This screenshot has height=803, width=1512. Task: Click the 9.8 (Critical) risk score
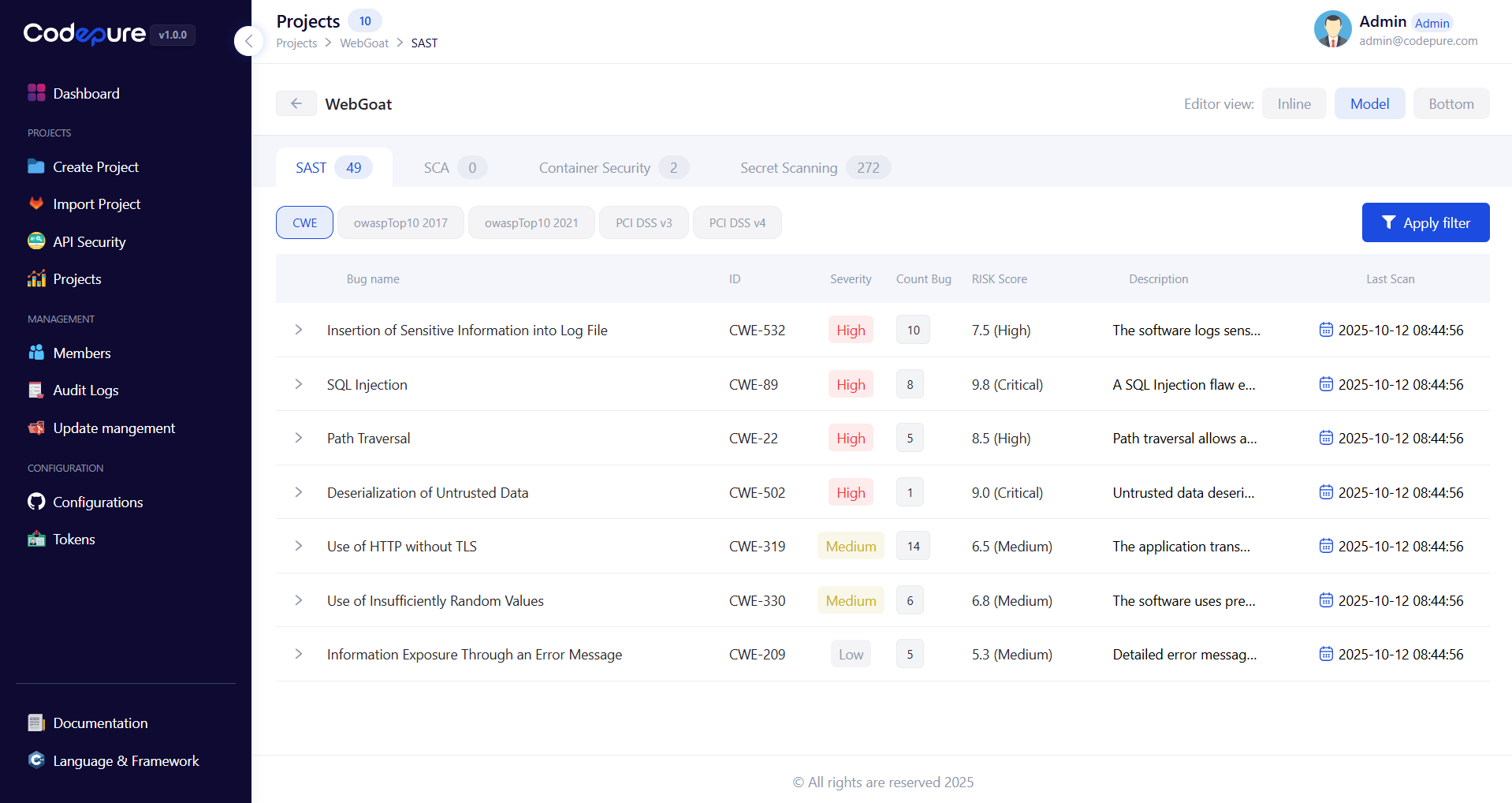1007,384
